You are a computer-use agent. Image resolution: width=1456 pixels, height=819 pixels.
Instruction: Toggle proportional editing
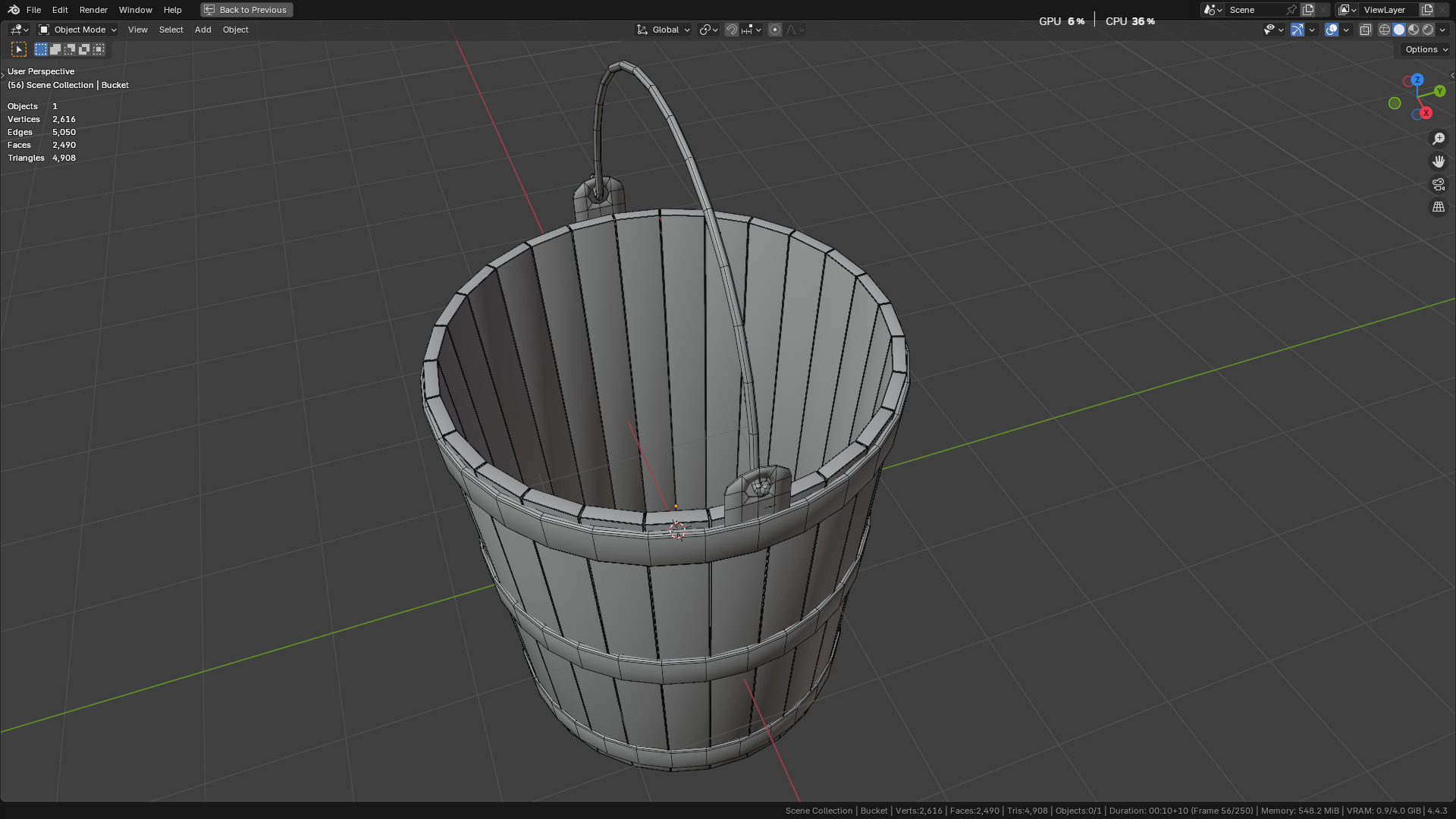coord(775,30)
